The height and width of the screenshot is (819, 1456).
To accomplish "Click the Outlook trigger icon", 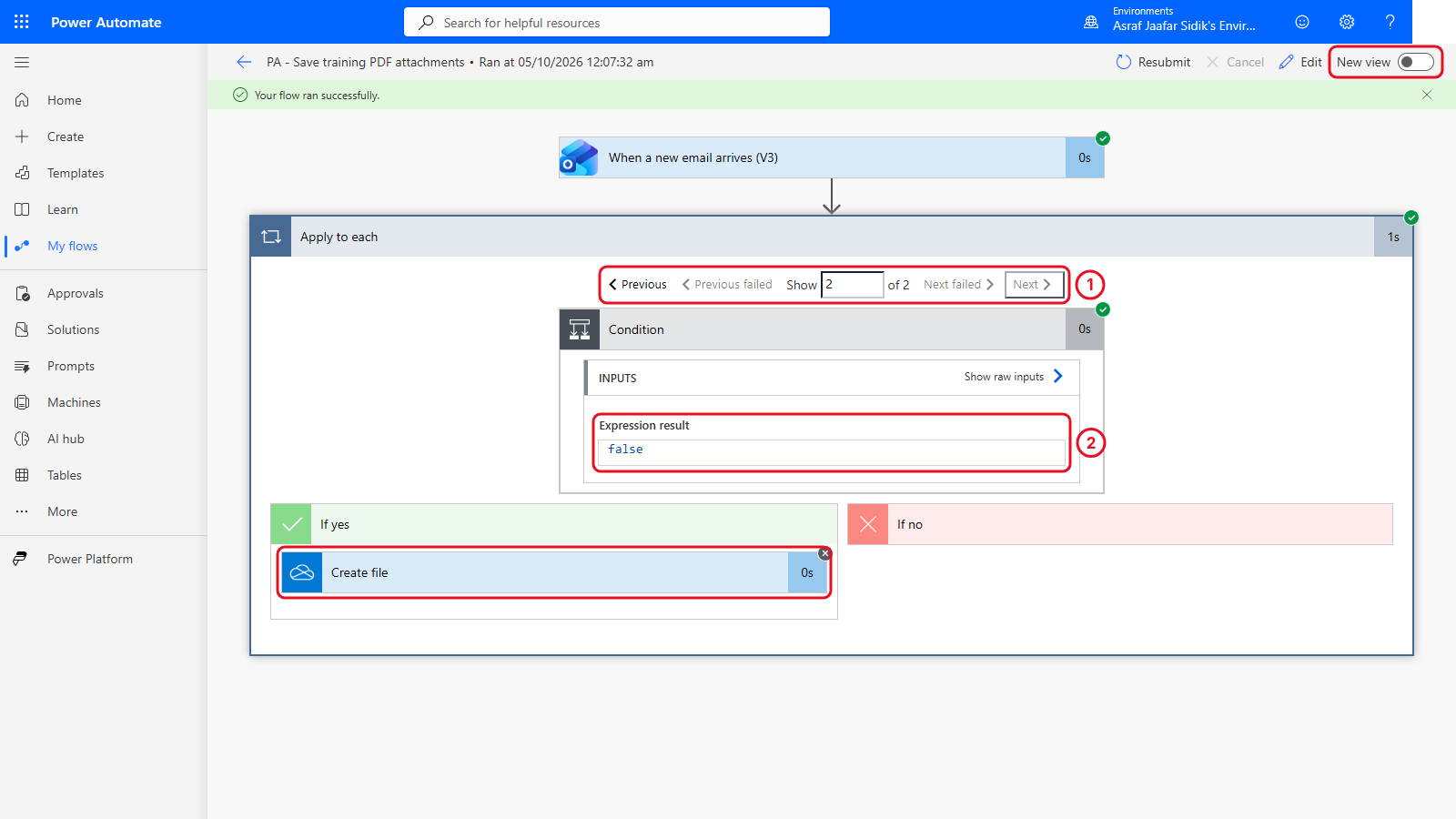I will click(579, 157).
